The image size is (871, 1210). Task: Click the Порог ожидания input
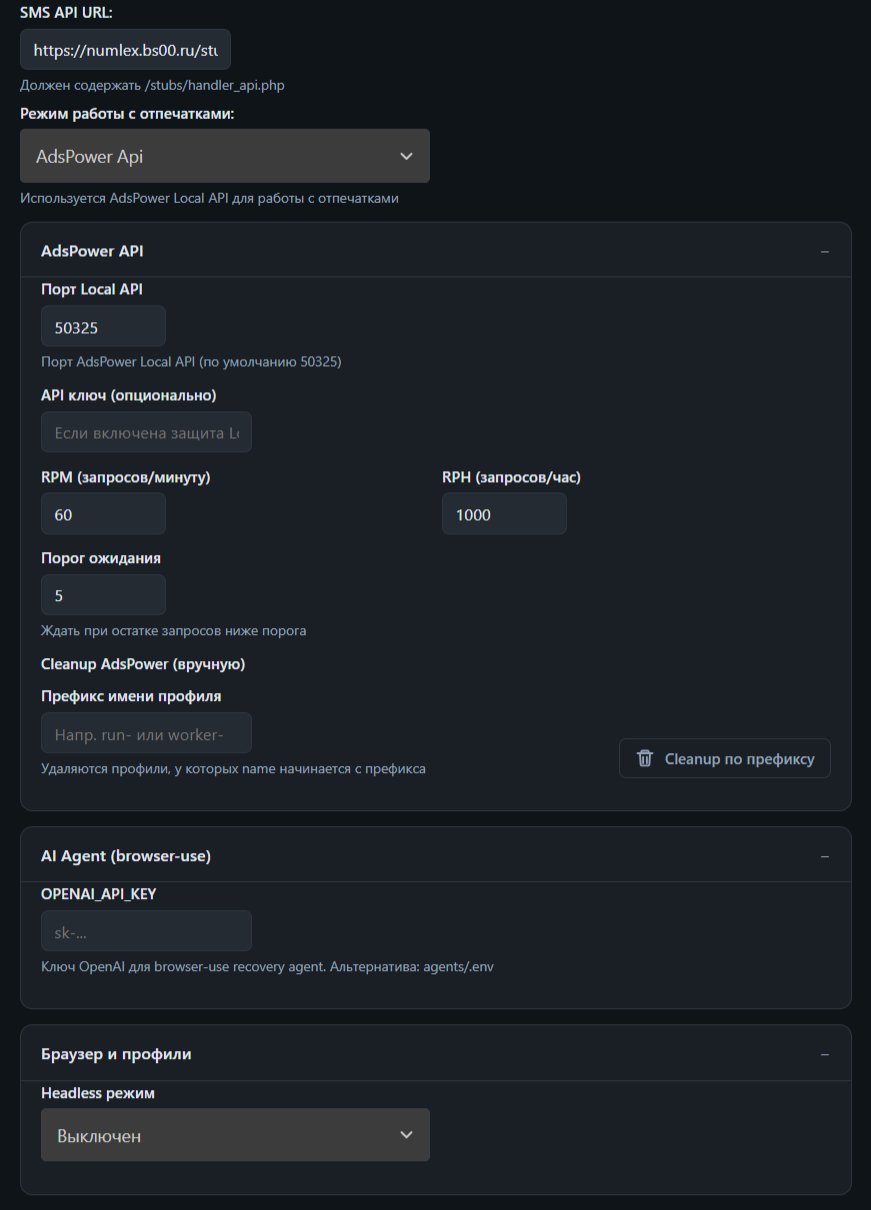click(x=103, y=595)
